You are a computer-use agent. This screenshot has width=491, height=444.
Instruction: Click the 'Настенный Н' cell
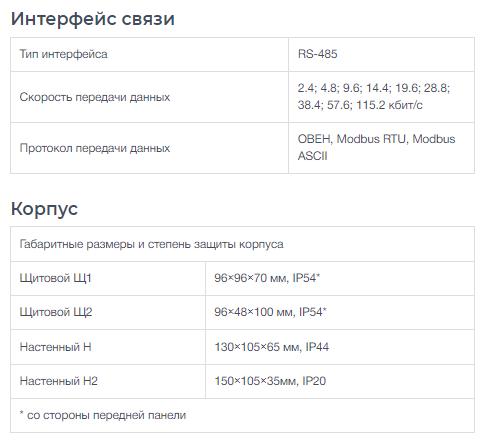pos(108,347)
